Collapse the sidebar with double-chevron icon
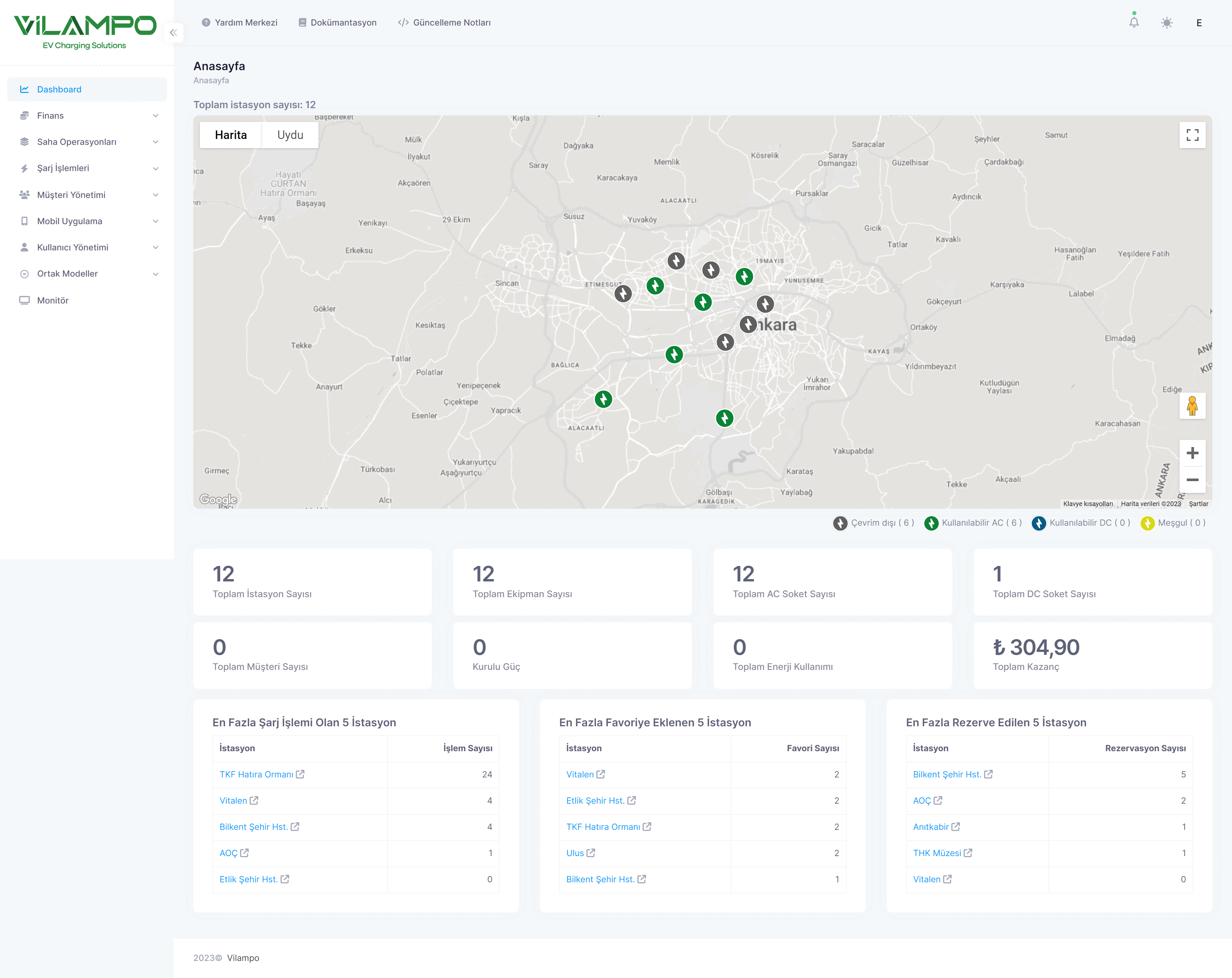The image size is (1232, 978). pyautogui.click(x=173, y=32)
